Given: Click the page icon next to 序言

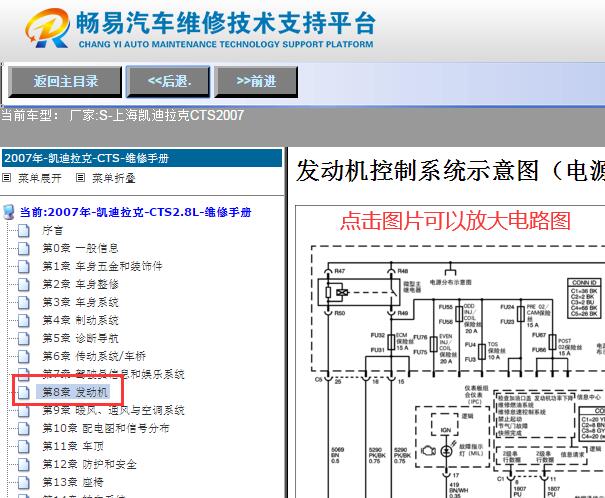Looking at the screenshot, I should pyautogui.click(x=24, y=231).
